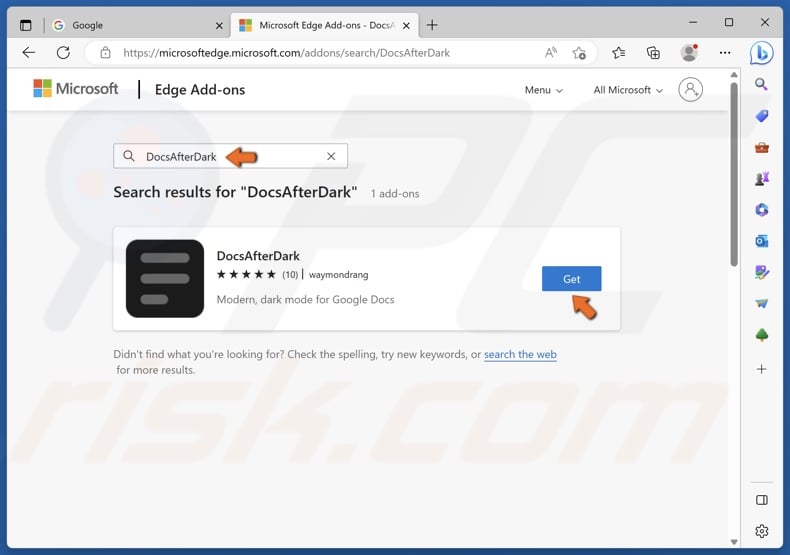This screenshot has height=555, width=790.
Task: Open the tab actions menu icon
Action: click(25, 25)
